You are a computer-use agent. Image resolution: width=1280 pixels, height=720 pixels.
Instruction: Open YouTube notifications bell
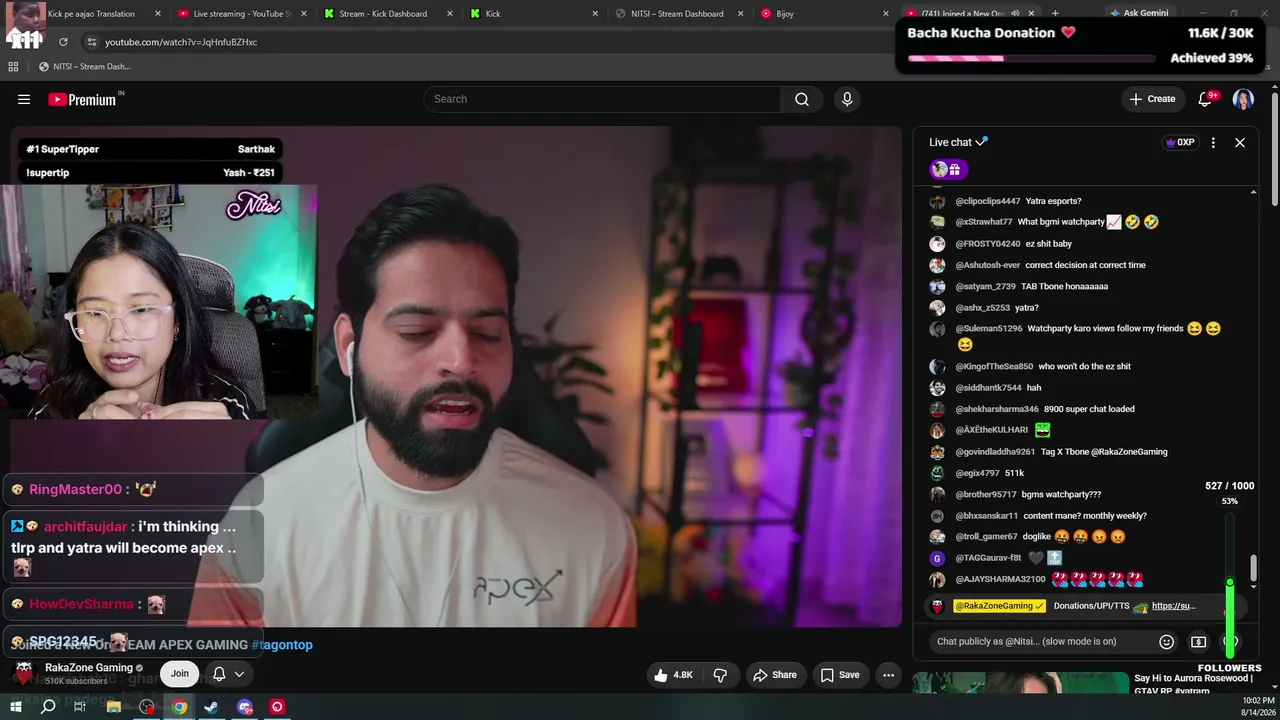(1205, 99)
